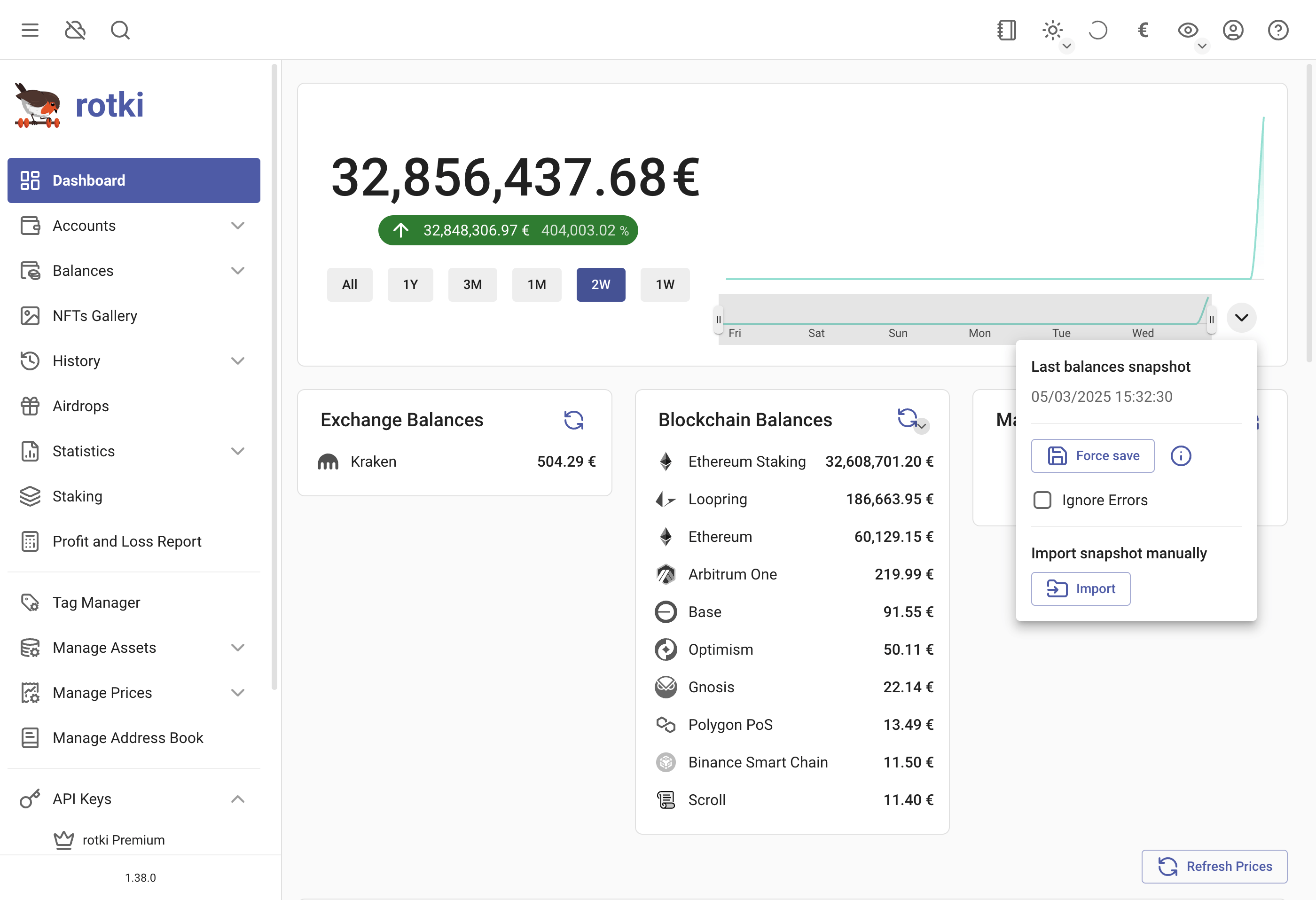Show Force save info icon

[1181, 456]
